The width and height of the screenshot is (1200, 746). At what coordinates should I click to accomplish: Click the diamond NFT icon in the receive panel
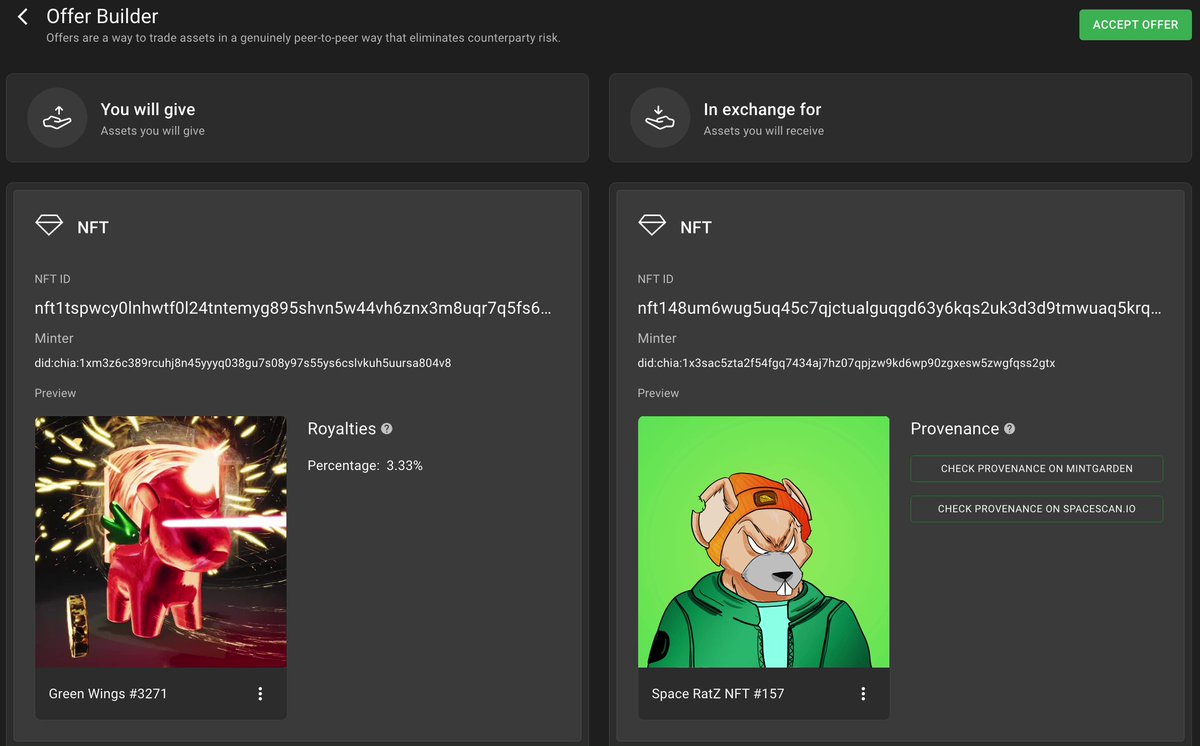click(x=652, y=226)
